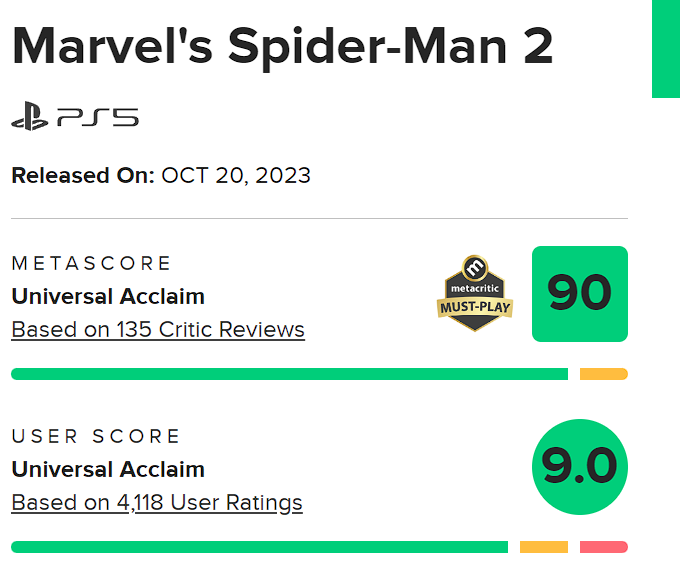680x579 pixels.
Task: Open the green 90 Metascore box
Action: click(580, 294)
